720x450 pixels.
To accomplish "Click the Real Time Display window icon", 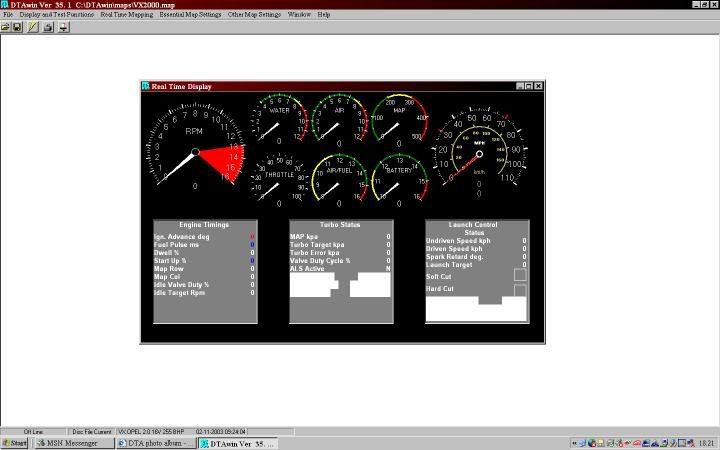I will 146,86.
